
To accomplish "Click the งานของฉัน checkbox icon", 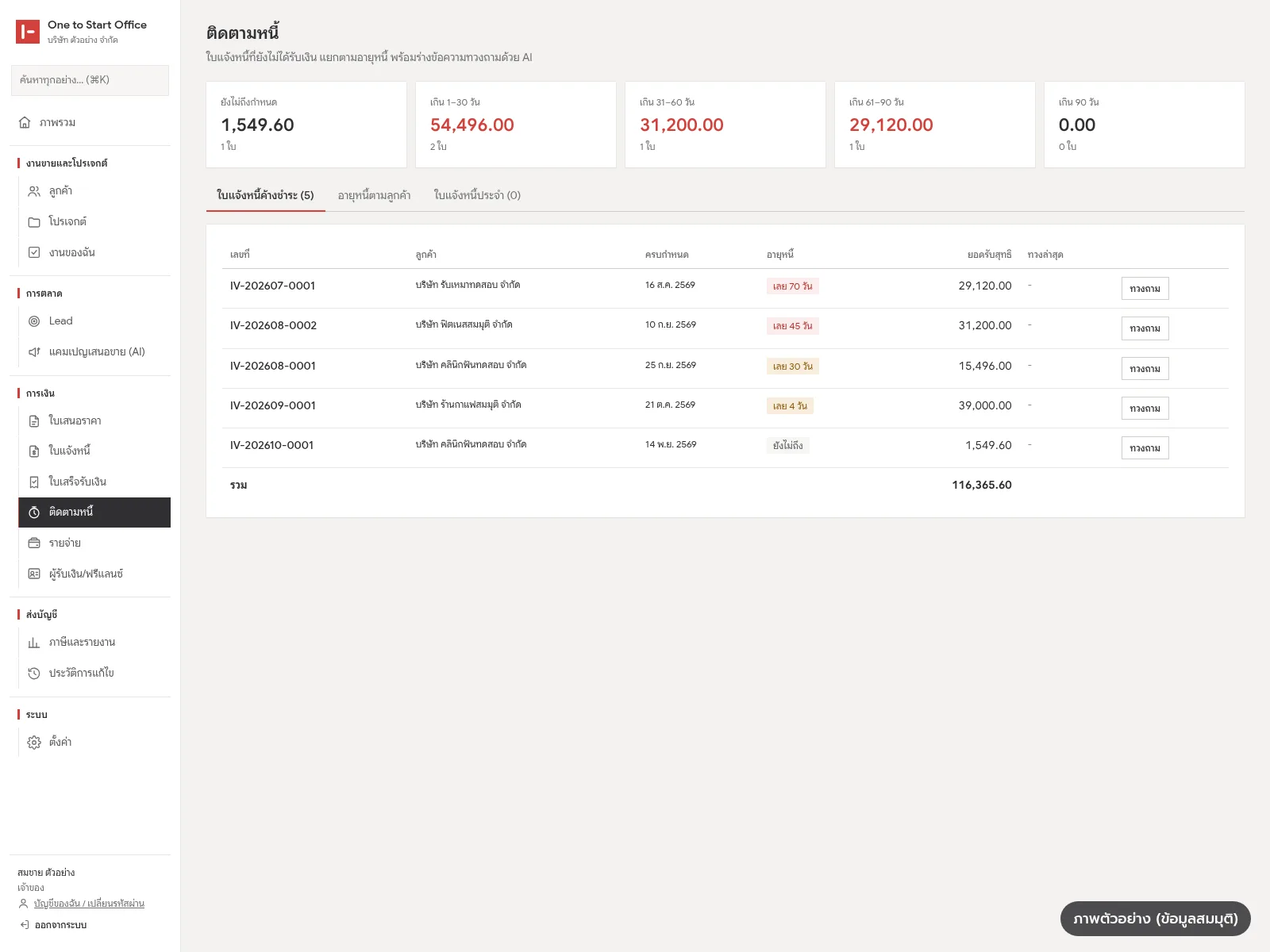I will click(34, 252).
